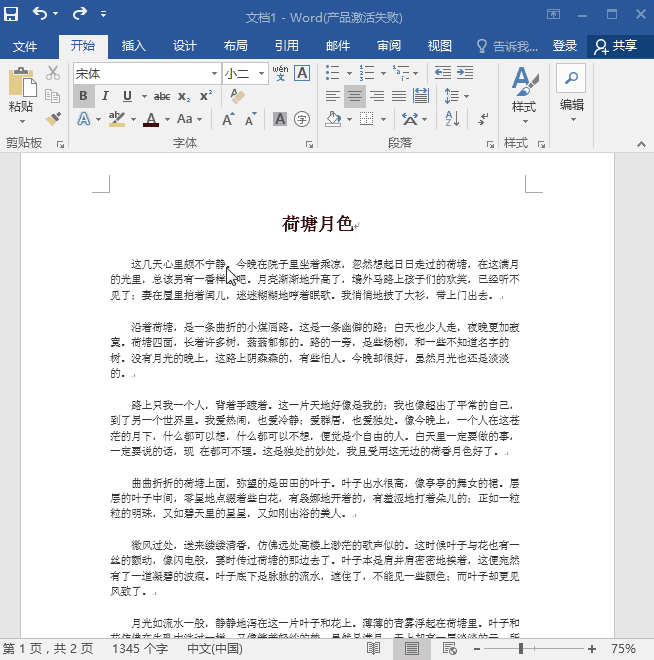Click the 告诉我 search box
Screen dimensions: 654x660
click(508, 46)
